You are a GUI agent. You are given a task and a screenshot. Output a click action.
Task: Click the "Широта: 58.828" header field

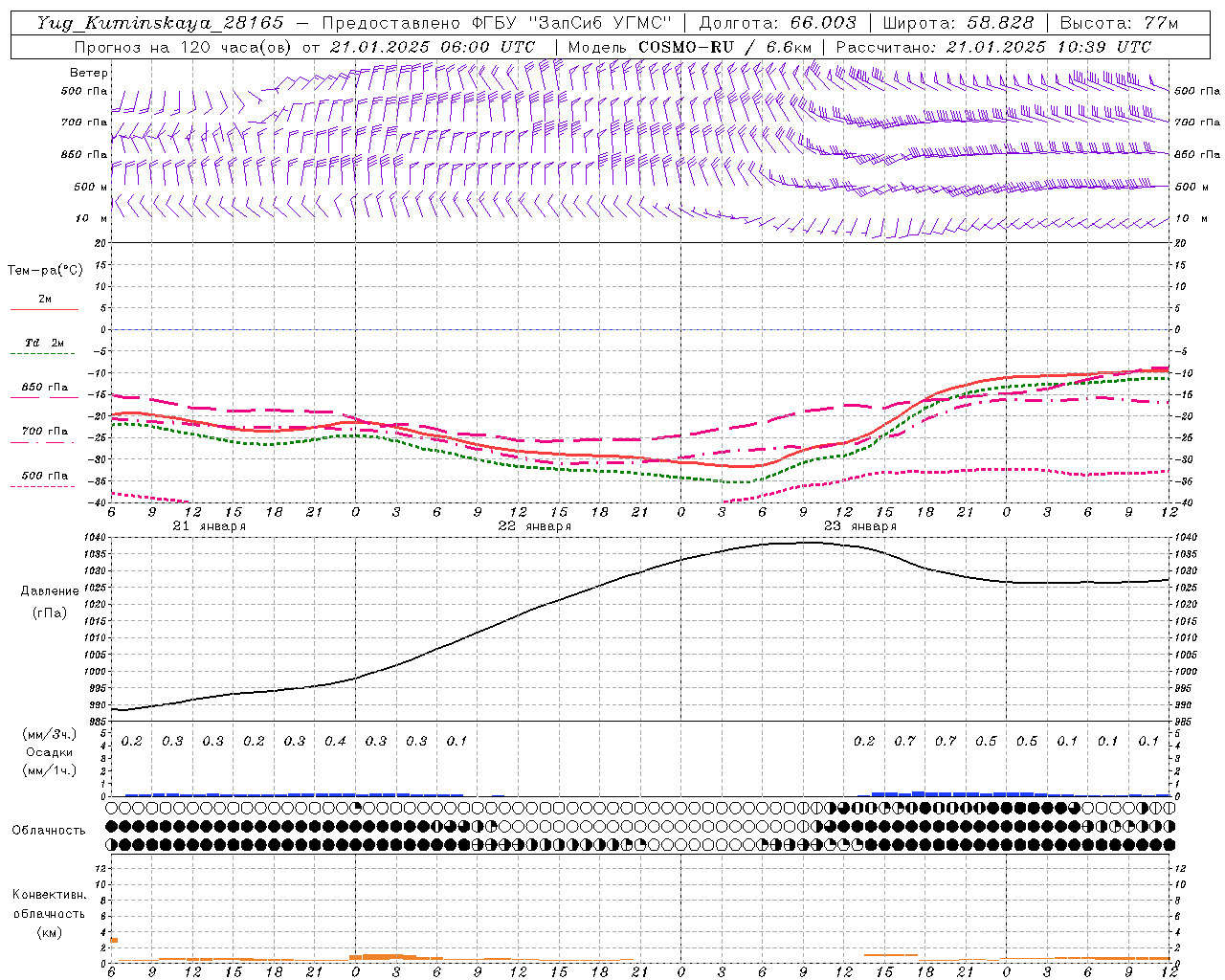958,23
